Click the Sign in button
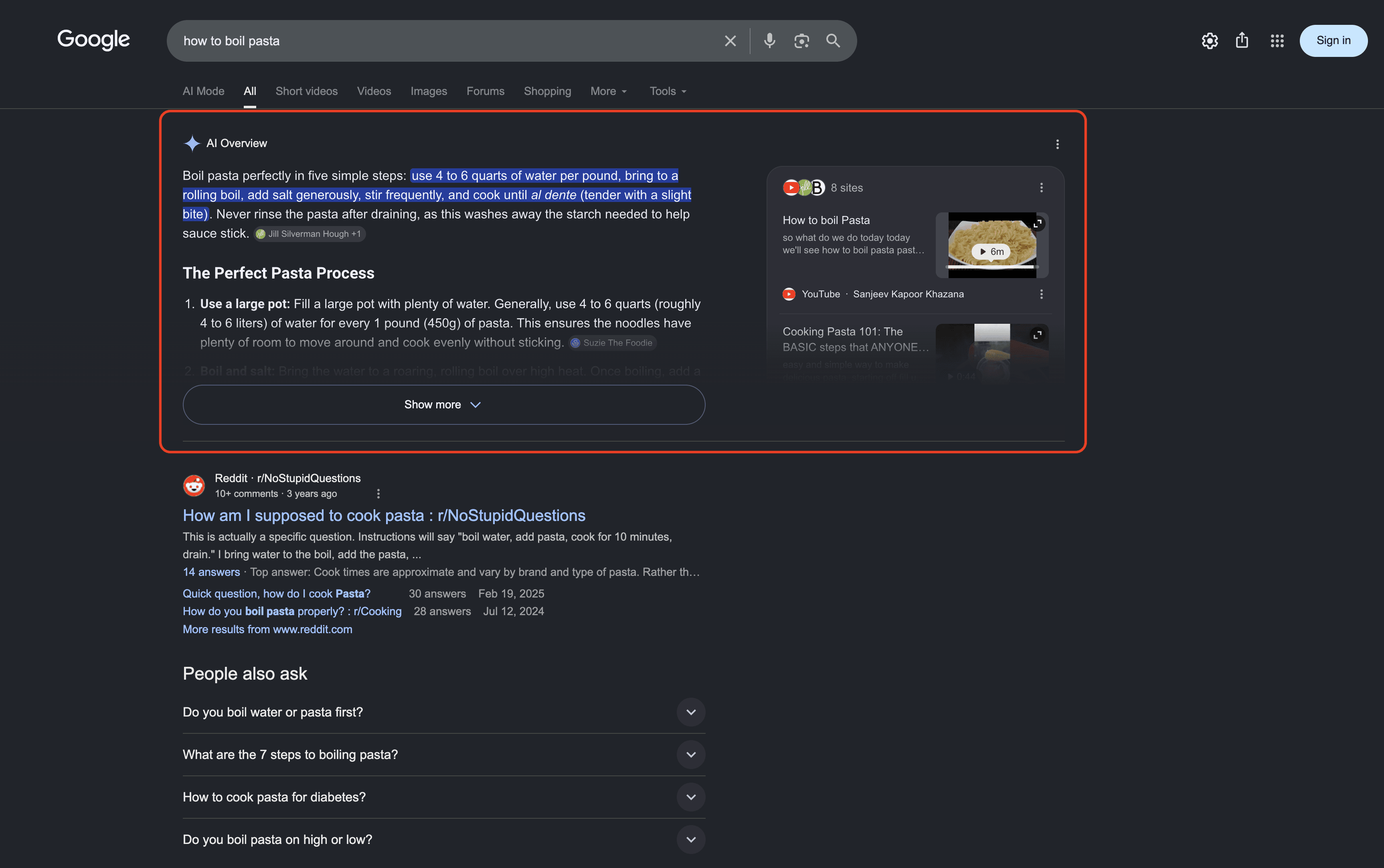Image resolution: width=1384 pixels, height=868 pixels. pyautogui.click(x=1333, y=41)
